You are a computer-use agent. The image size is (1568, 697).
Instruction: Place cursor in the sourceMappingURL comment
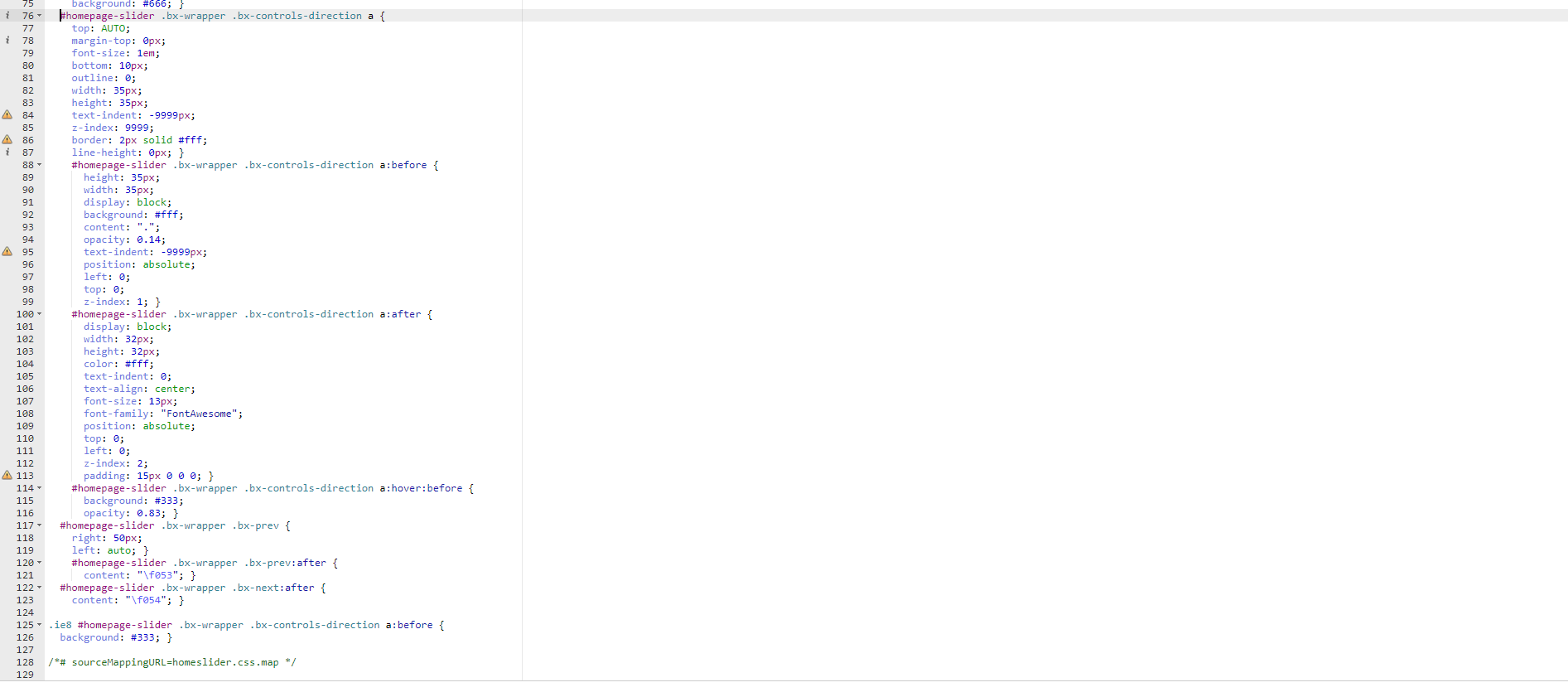(172, 662)
